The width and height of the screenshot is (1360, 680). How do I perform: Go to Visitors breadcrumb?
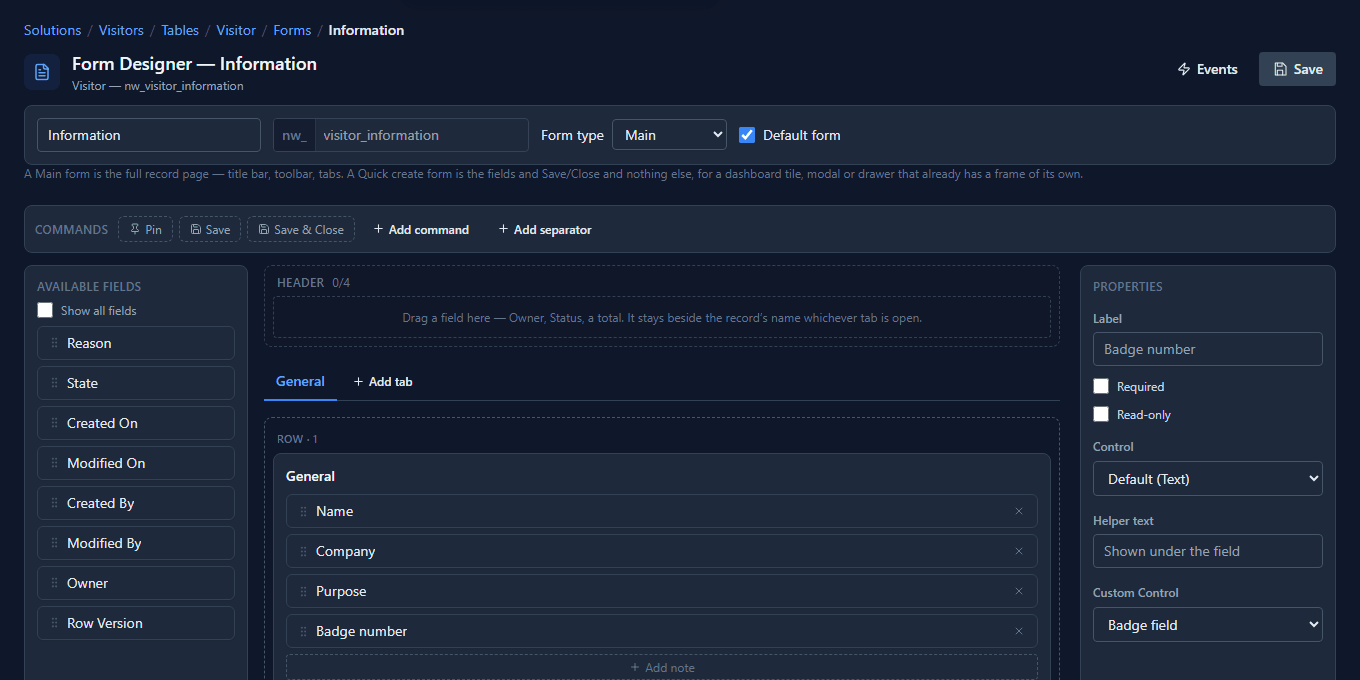tap(121, 30)
